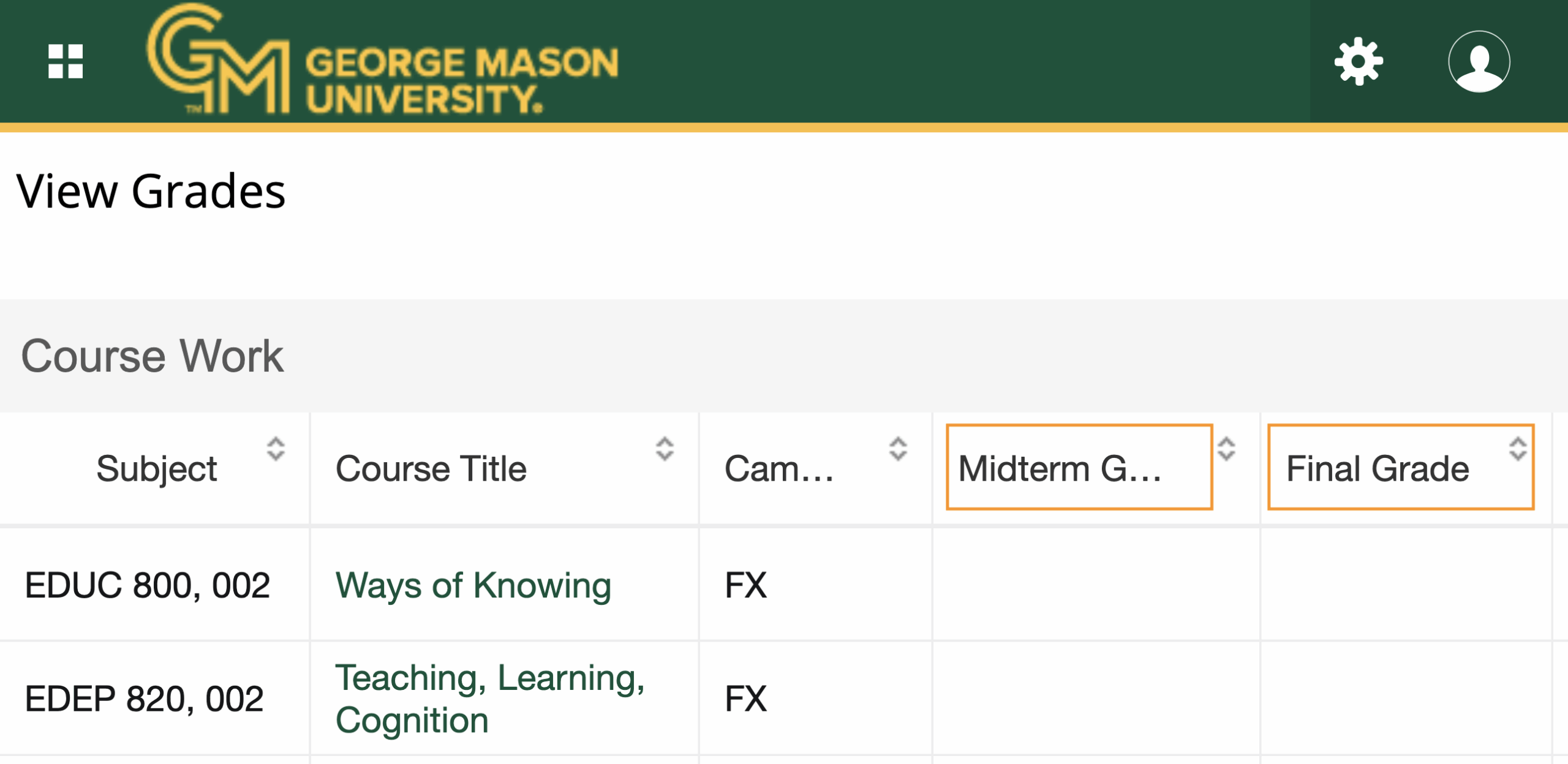Click the Course Title column header
The image size is (1568, 764).
click(x=431, y=469)
